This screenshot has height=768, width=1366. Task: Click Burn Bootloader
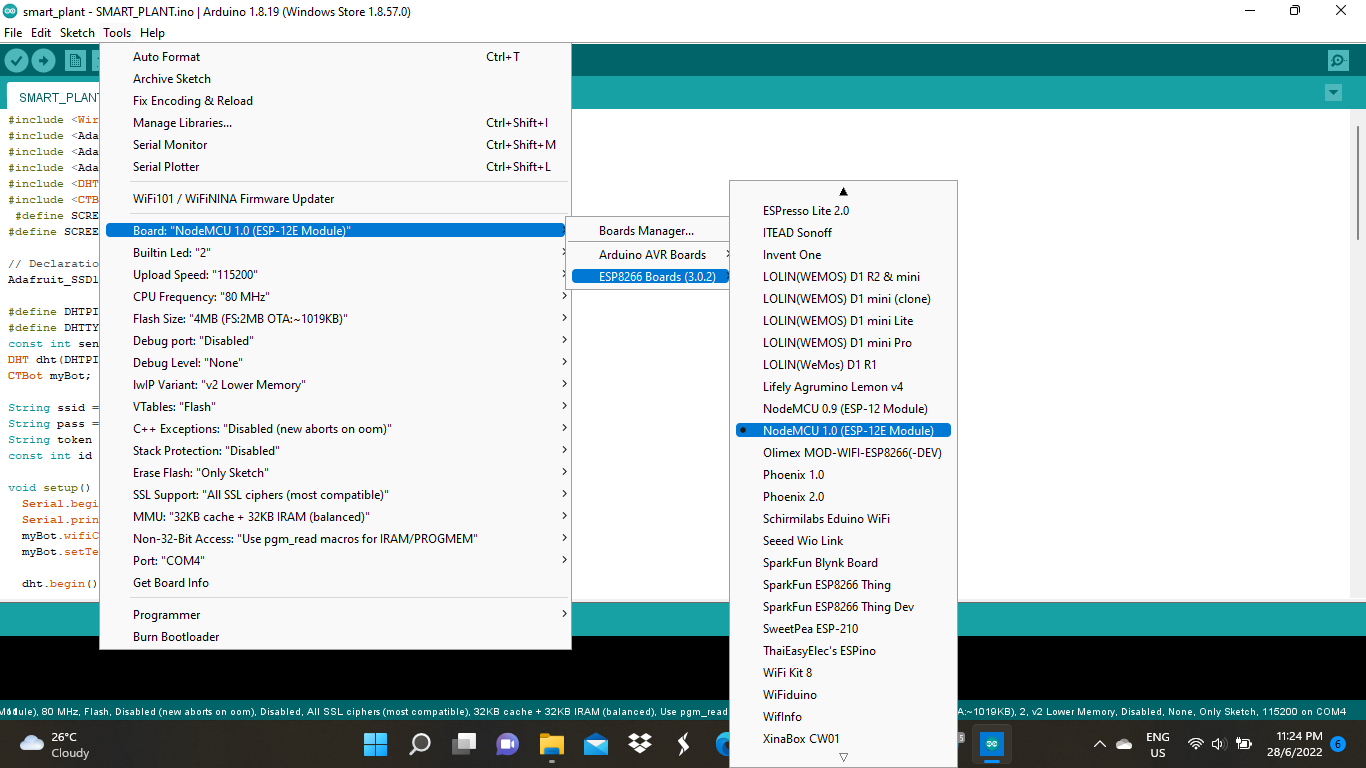point(336,637)
